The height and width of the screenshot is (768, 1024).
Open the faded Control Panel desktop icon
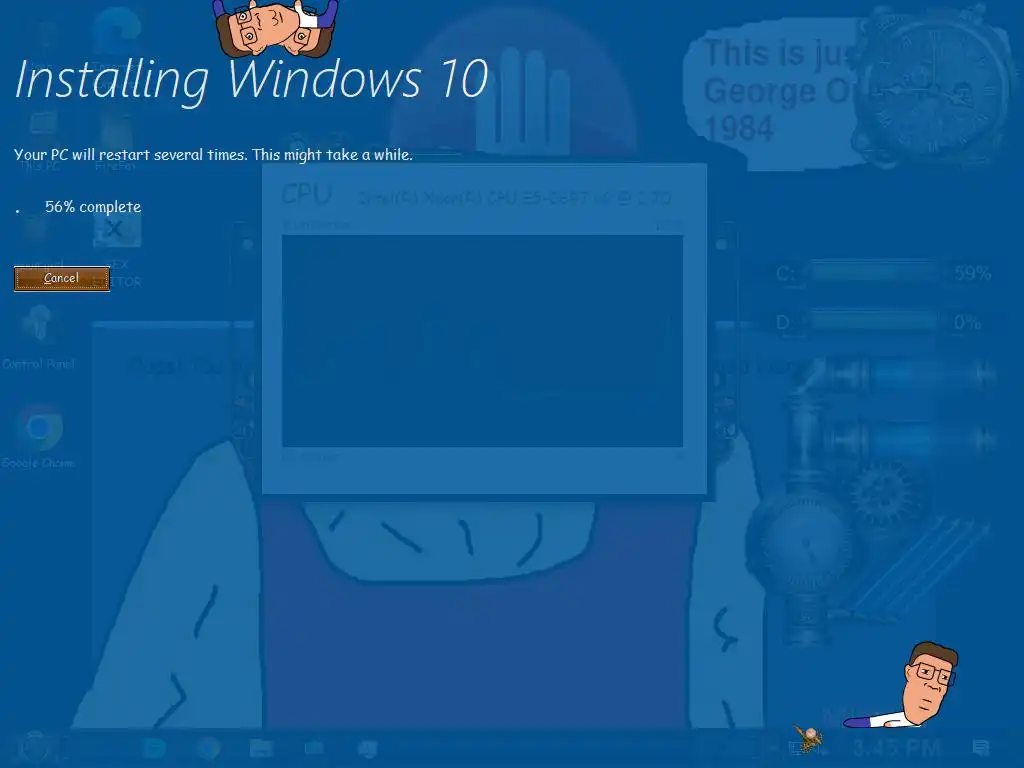pyautogui.click(x=39, y=336)
